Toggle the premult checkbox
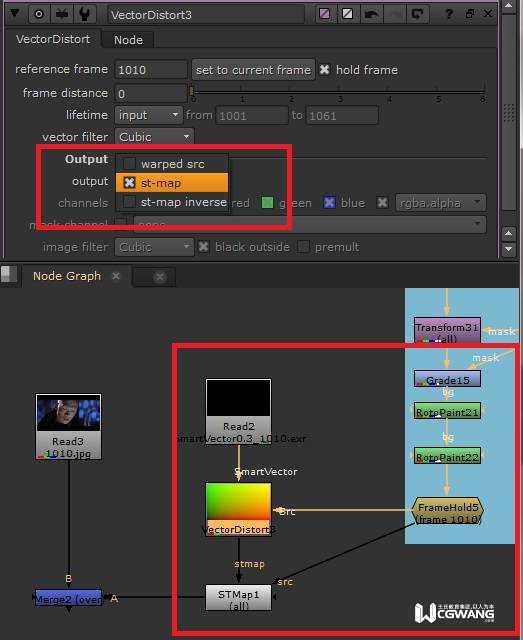The image size is (523, 640). (303, 247)
